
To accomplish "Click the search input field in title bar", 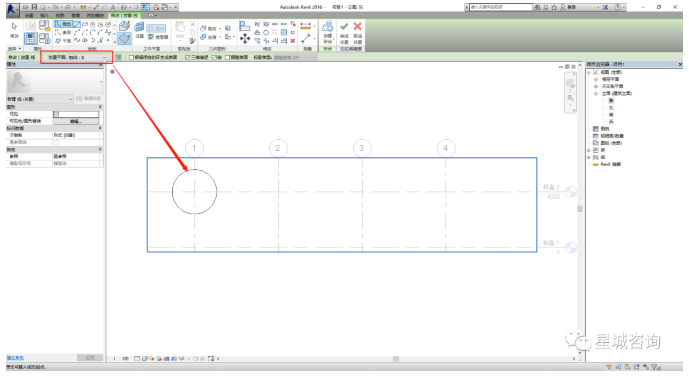I will pos(500,7).
